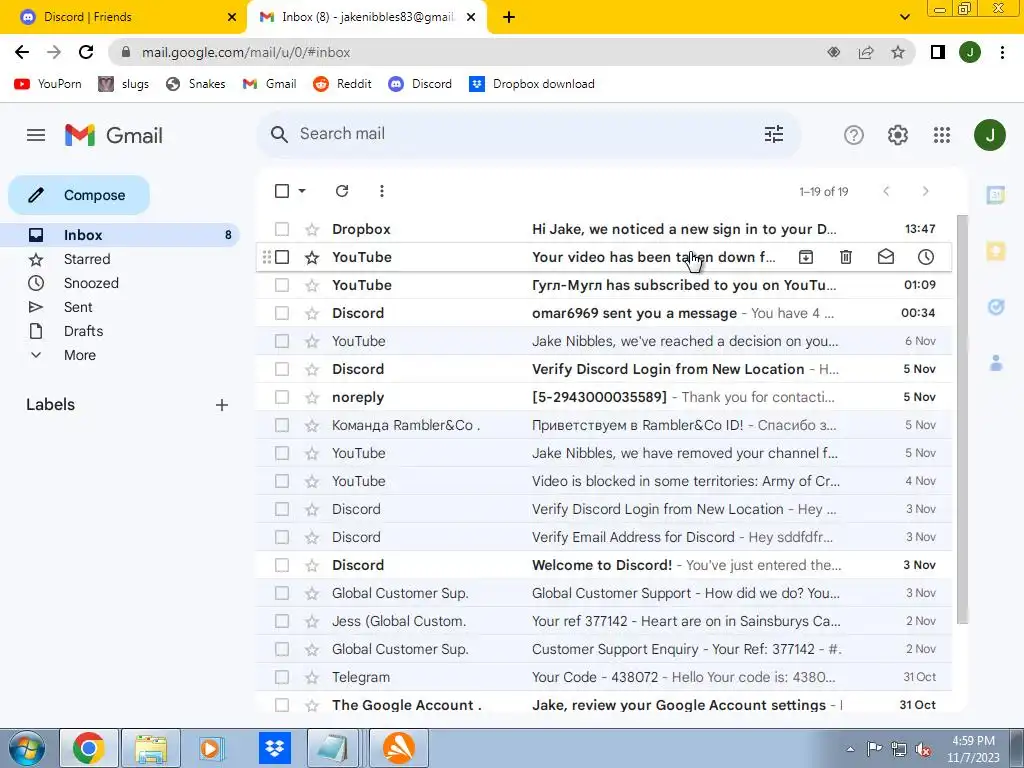1024x768 pixels.
Task: Open email "Гугл-Мугл has subscribed to you"
Action: pos(603,285)
